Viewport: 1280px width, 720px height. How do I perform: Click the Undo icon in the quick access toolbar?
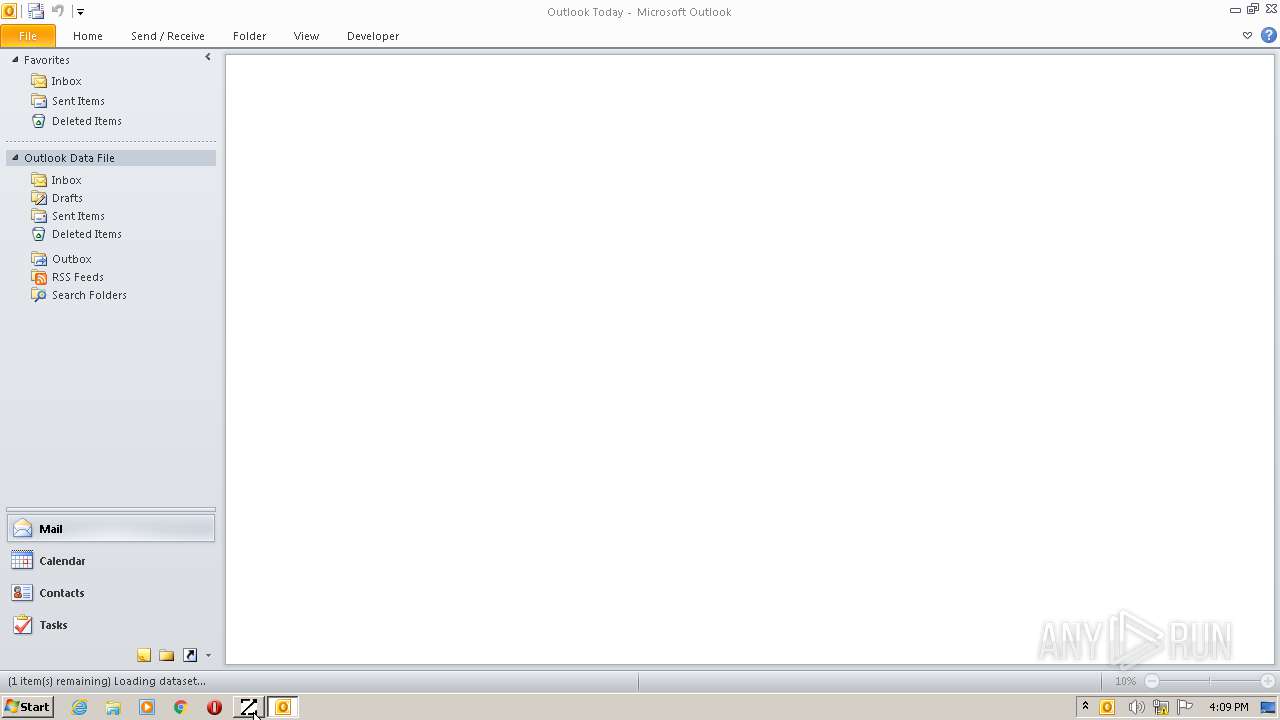[x=57, y=11]
